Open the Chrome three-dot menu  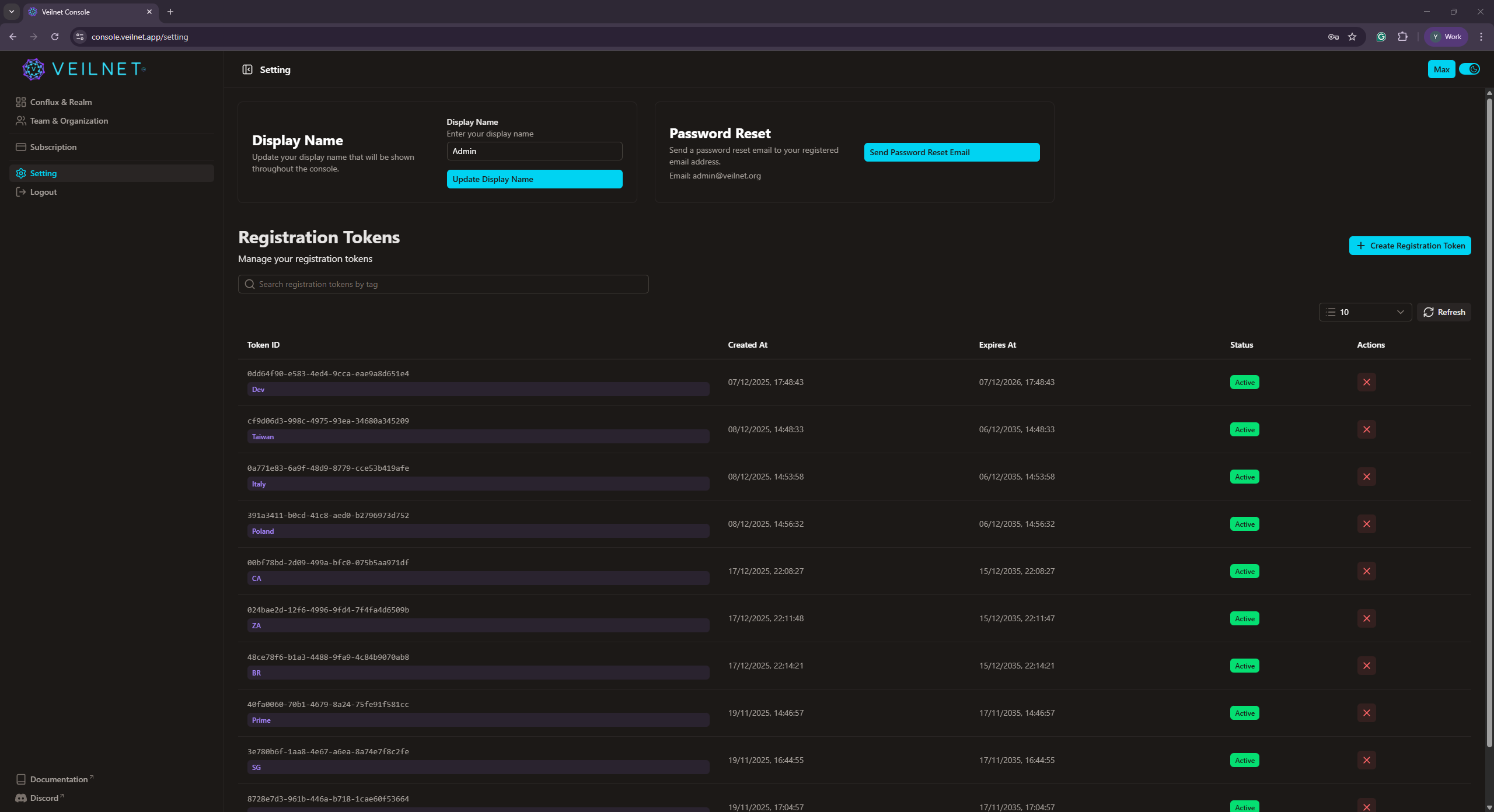pos(1481,36)
